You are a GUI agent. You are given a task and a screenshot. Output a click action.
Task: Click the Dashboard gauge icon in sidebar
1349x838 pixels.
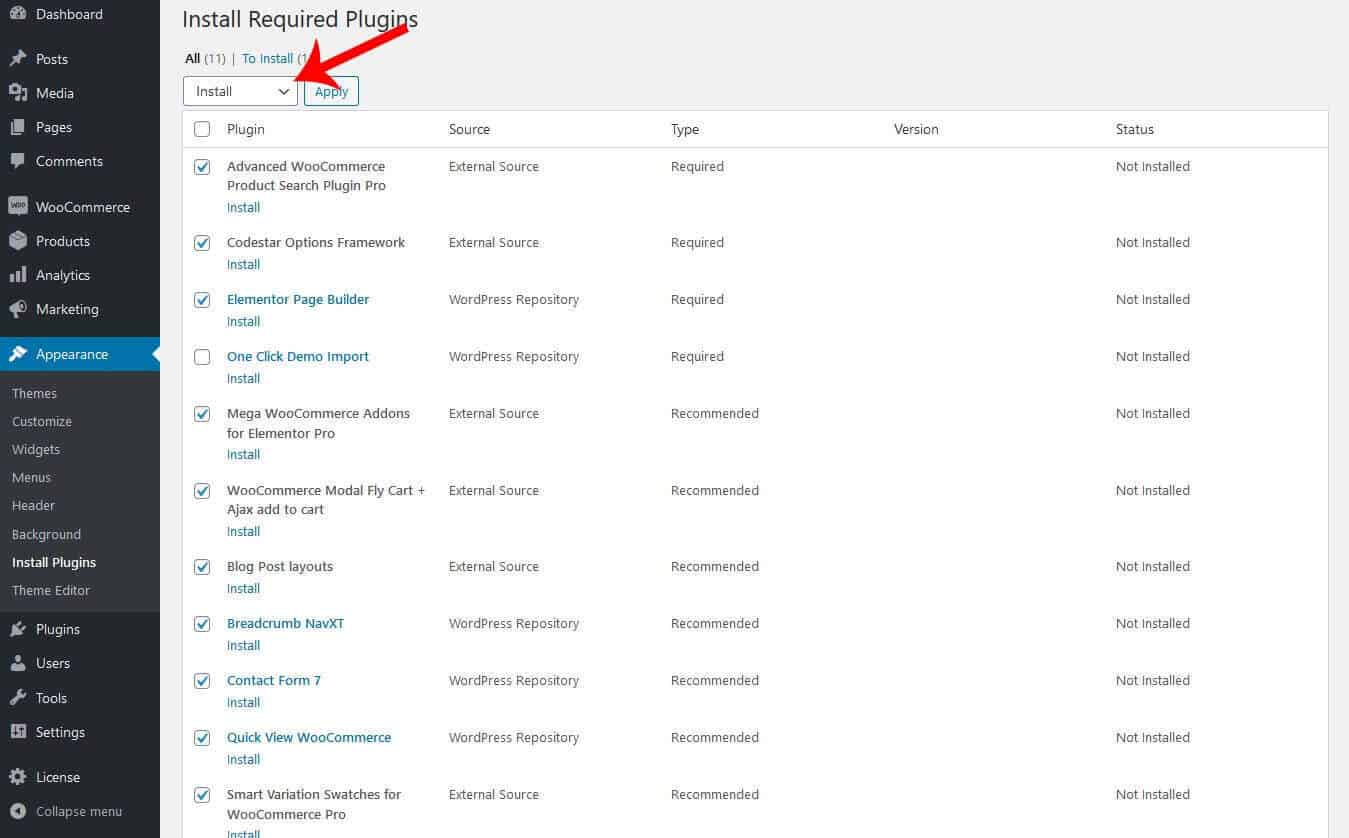point(17,14)
